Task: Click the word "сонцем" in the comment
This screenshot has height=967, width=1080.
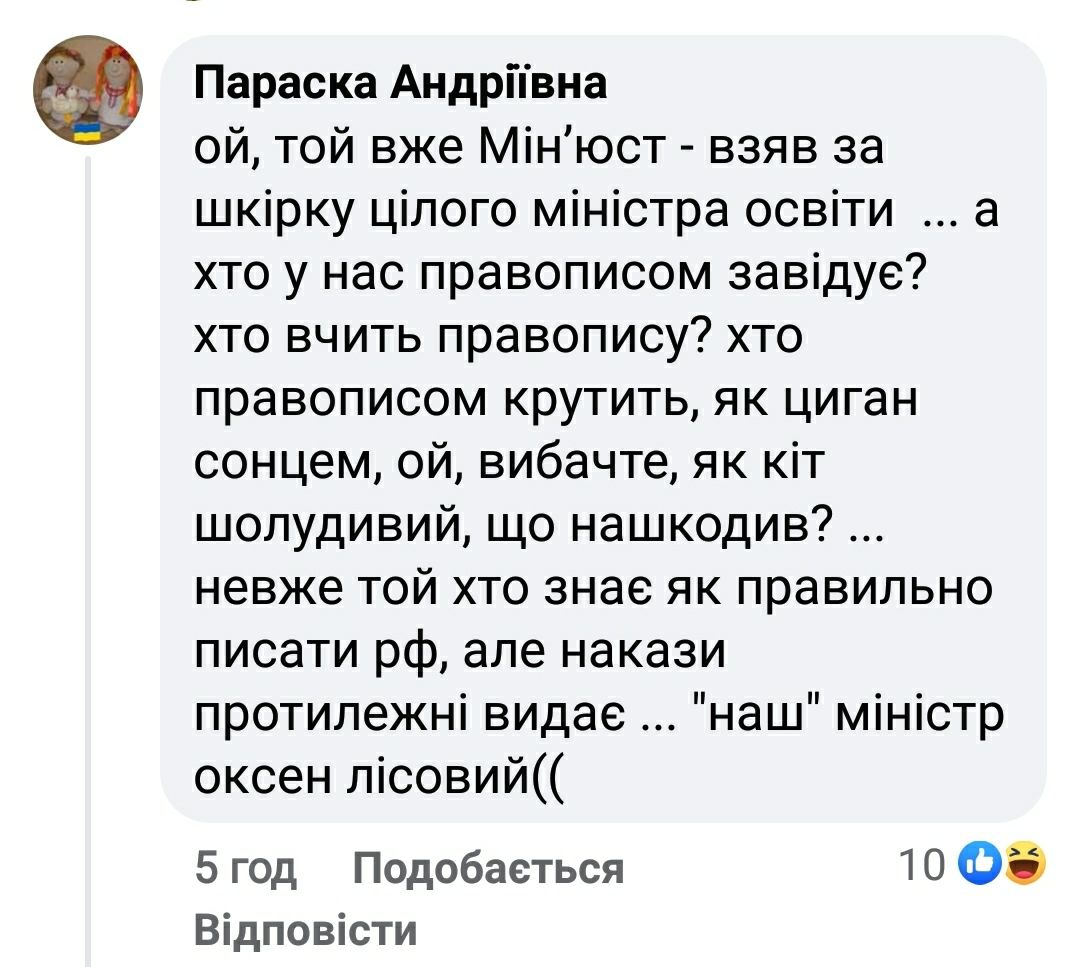Action: click(x=286, y=463)
